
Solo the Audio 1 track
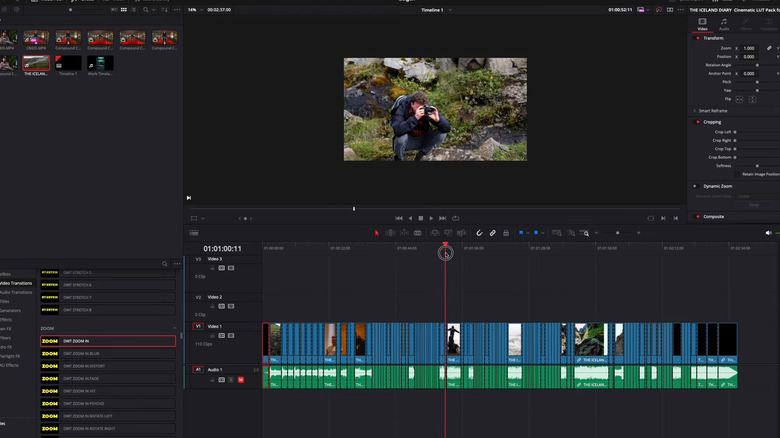[231, 380]
